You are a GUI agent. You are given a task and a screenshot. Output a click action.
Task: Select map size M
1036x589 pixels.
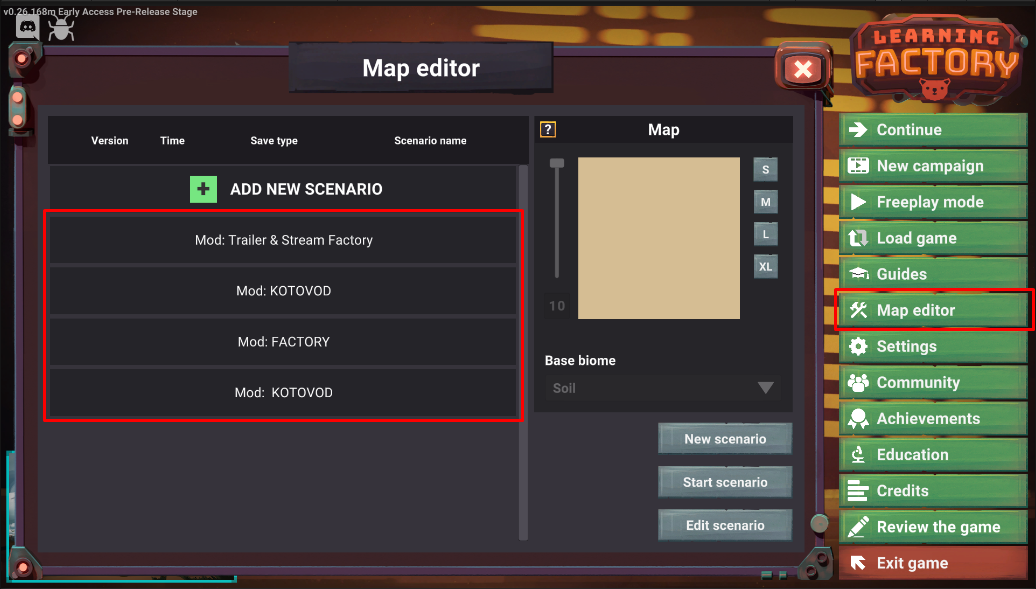(x=765, y=202)
